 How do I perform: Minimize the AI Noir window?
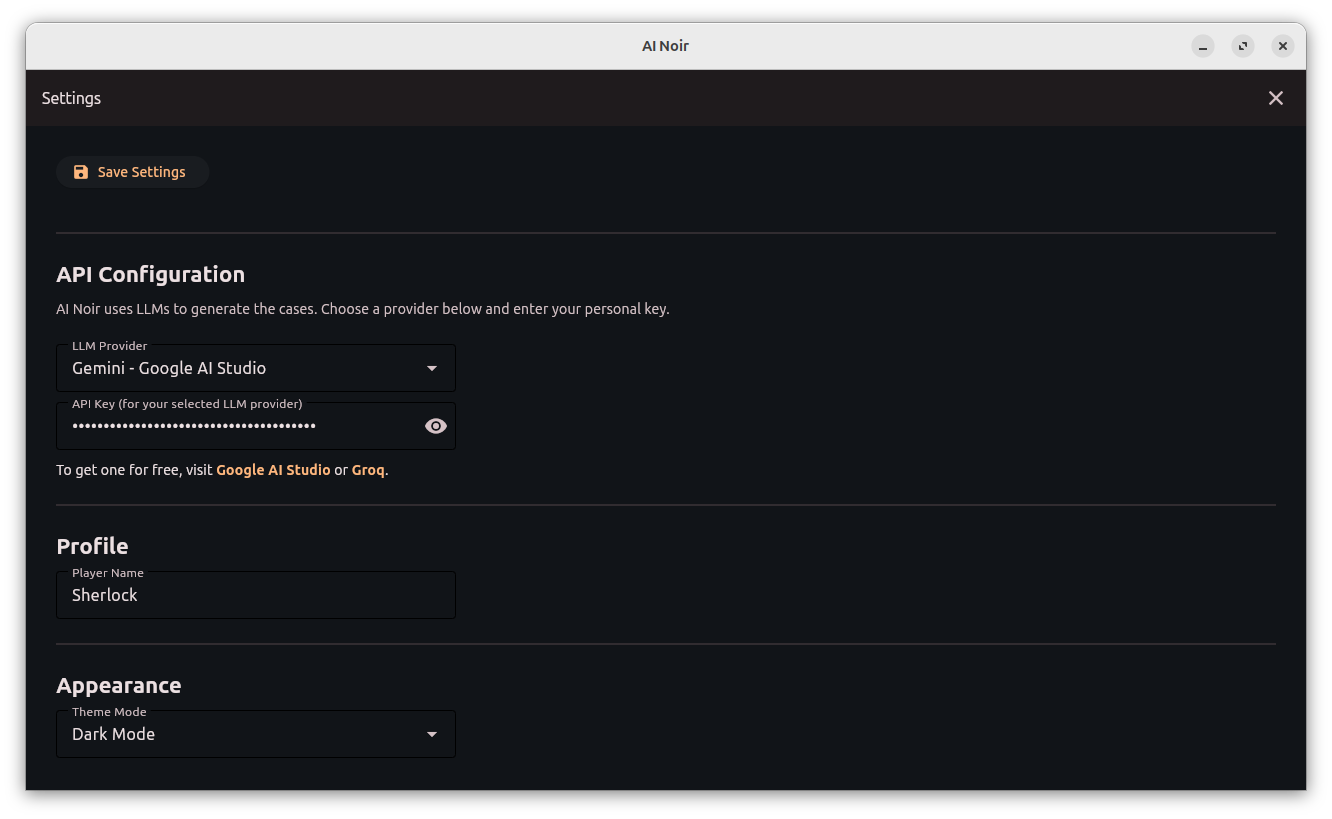(x=1203, y=46)
